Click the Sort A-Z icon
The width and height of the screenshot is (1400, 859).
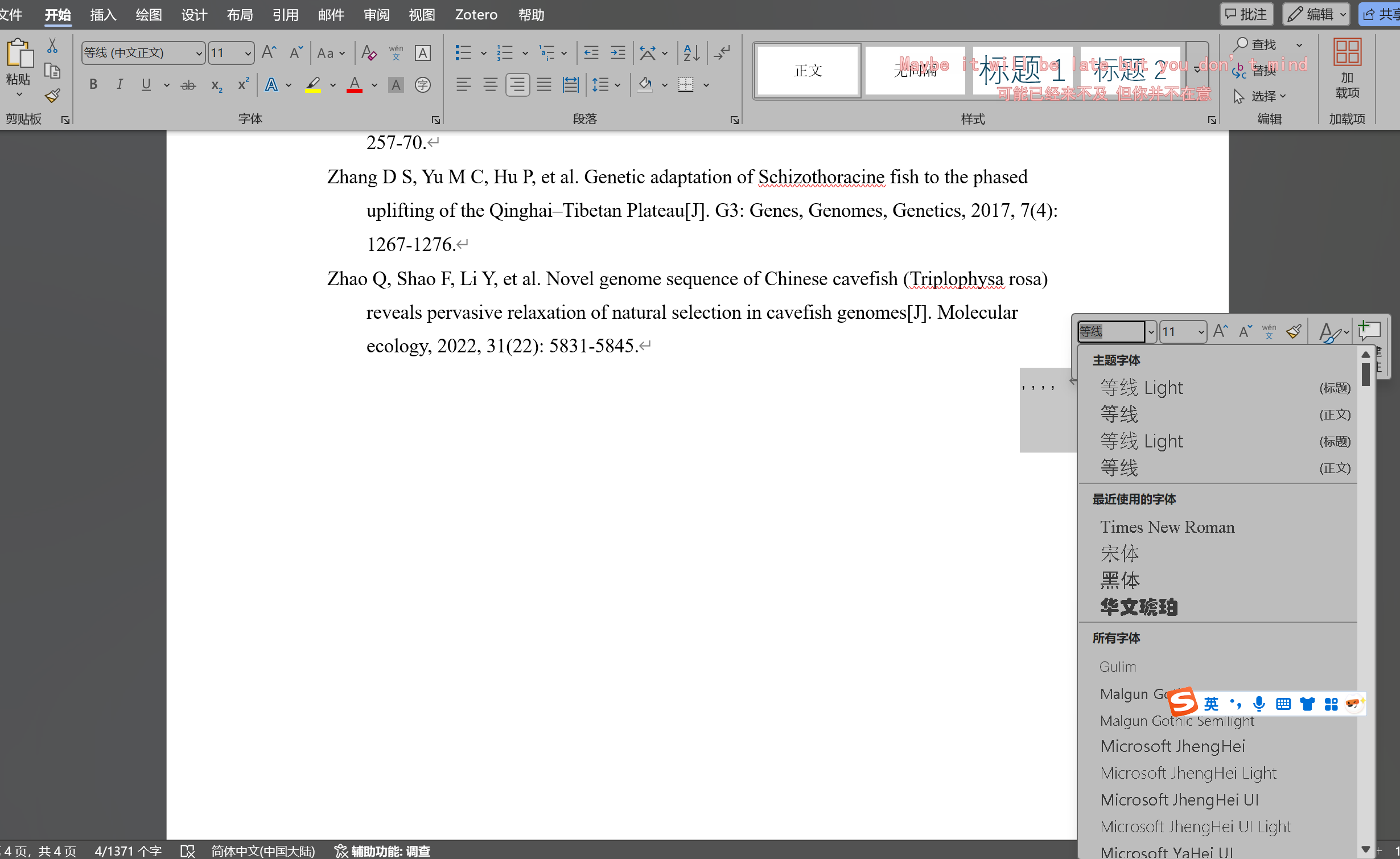click(x=691, y=53)
